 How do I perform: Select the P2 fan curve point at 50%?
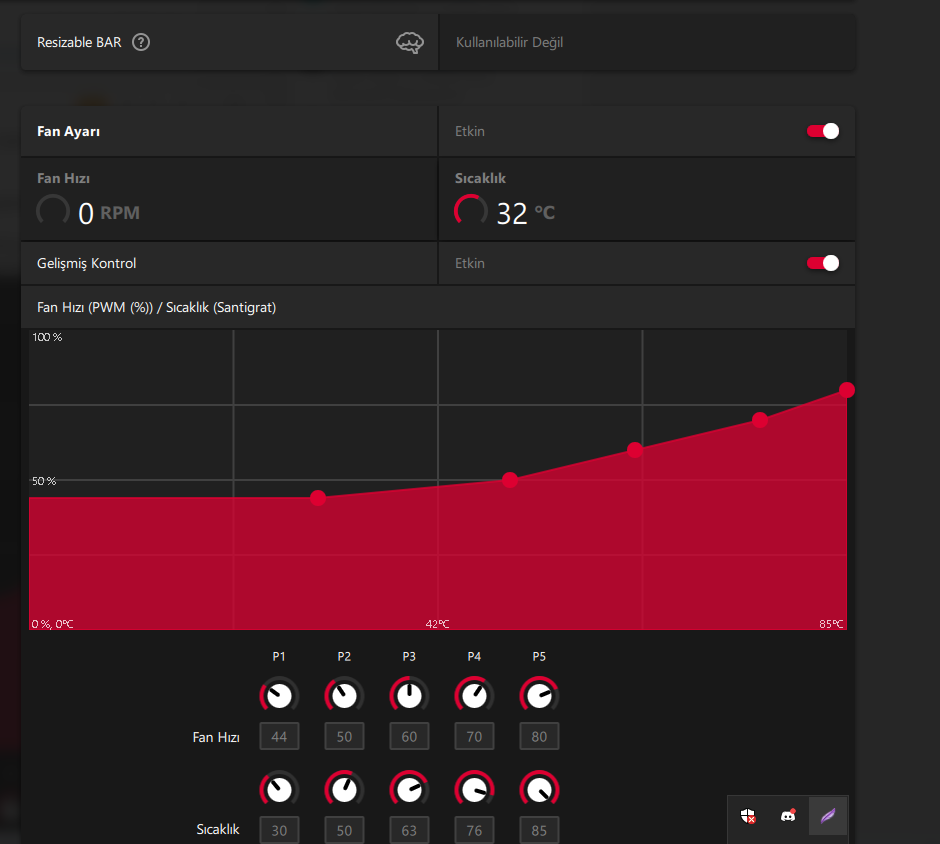[x=510, y=480]
